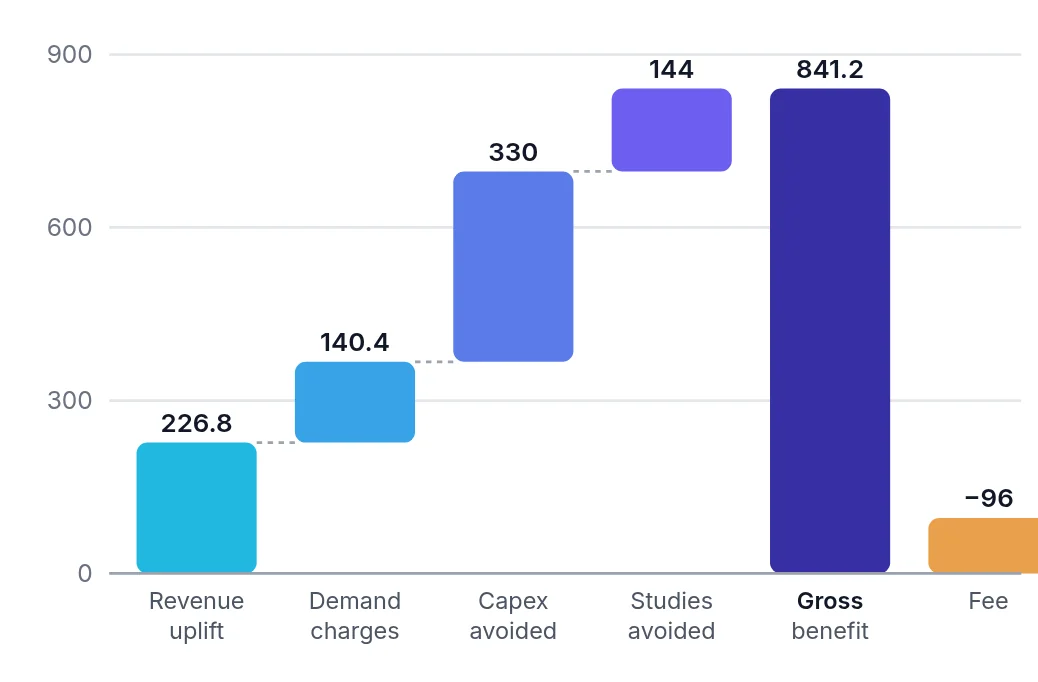Click the Demand charges axis label

tap(355, 616)
